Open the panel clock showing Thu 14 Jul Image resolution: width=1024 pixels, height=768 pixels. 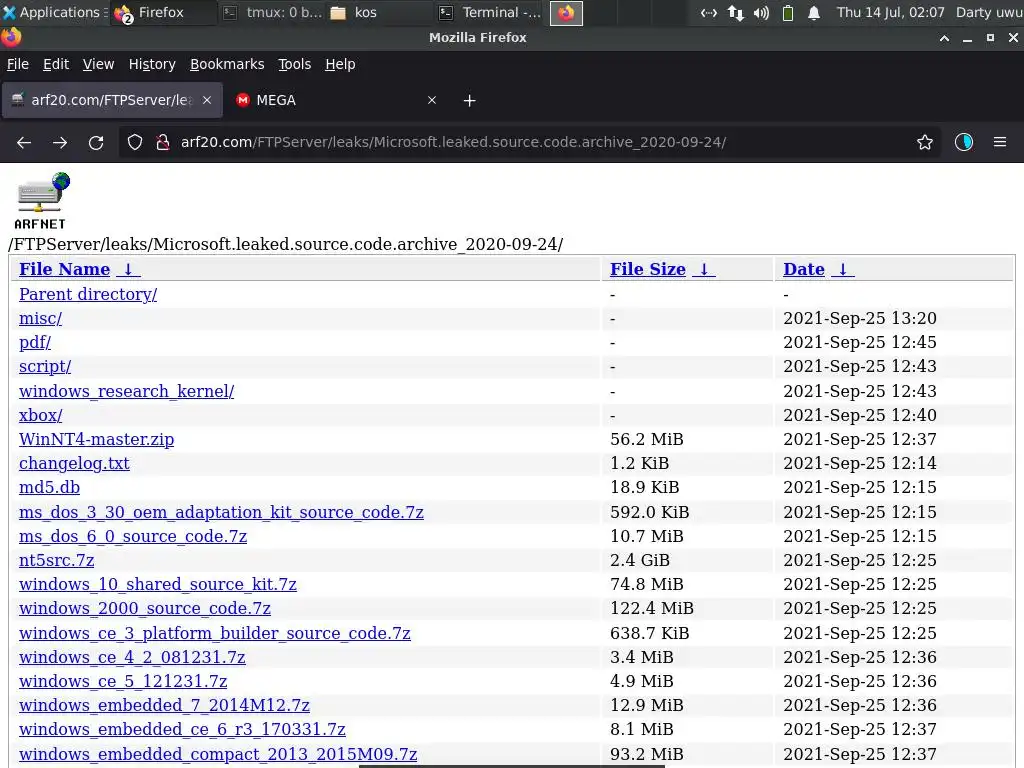pyautogui.click(x=891, y=12)
